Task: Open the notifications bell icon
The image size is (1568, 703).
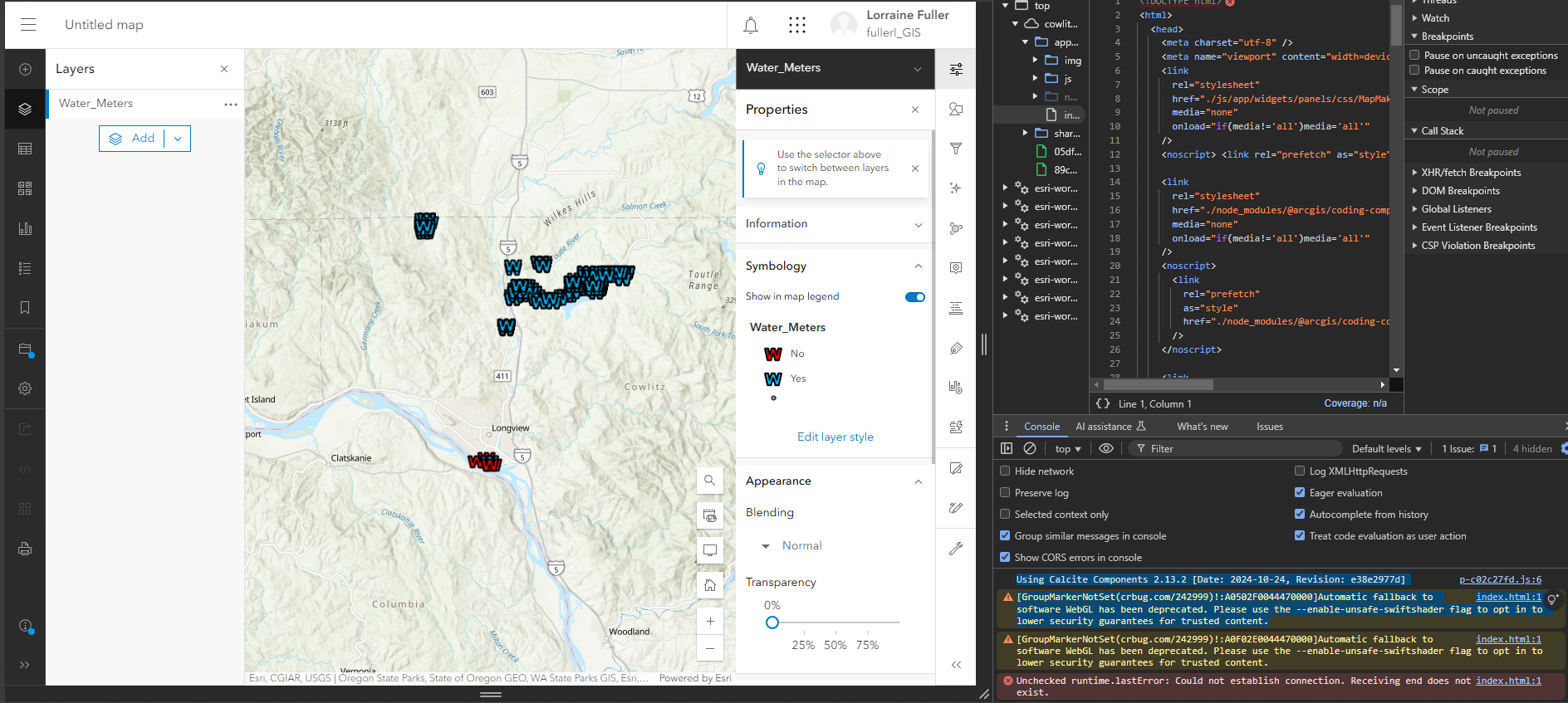Action: click(751, 25)
